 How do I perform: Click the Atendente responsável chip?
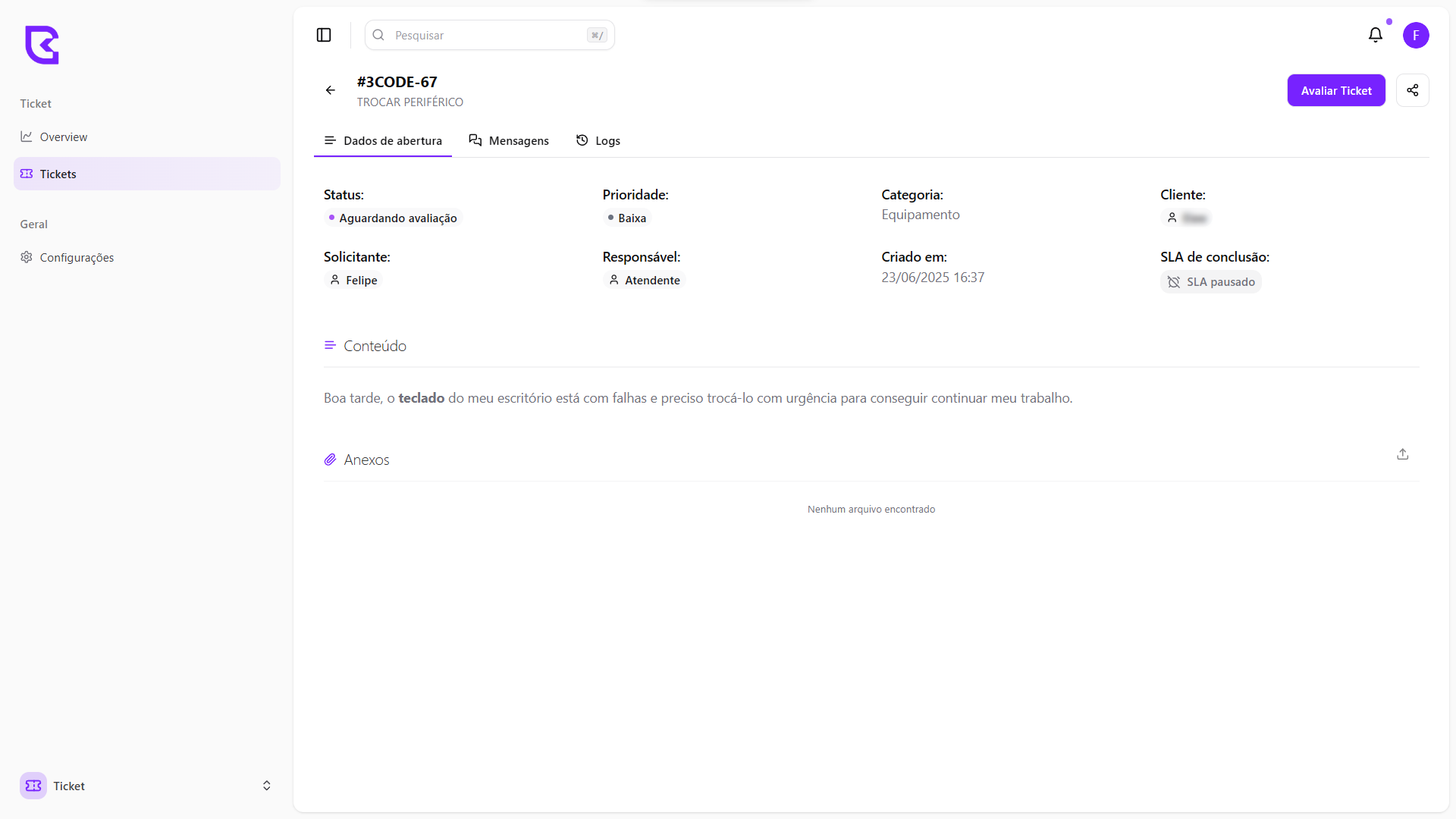point(645,281)
